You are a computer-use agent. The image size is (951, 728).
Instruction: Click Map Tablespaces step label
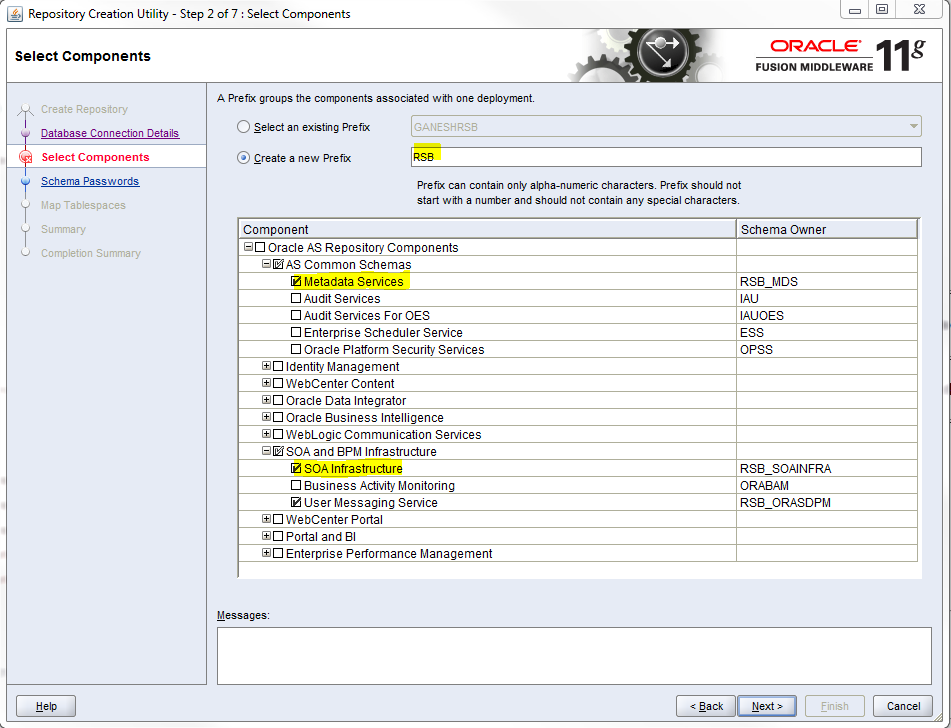click(83, 205)
